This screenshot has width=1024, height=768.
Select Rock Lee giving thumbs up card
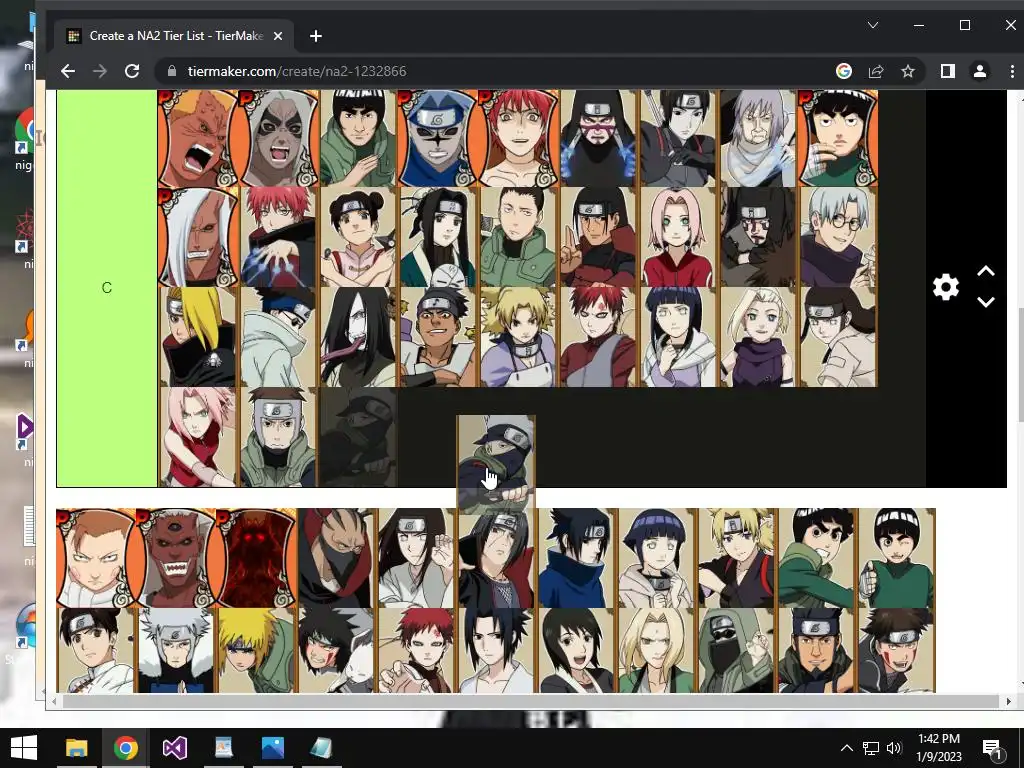pyautogui.click(x=897, y=558)
